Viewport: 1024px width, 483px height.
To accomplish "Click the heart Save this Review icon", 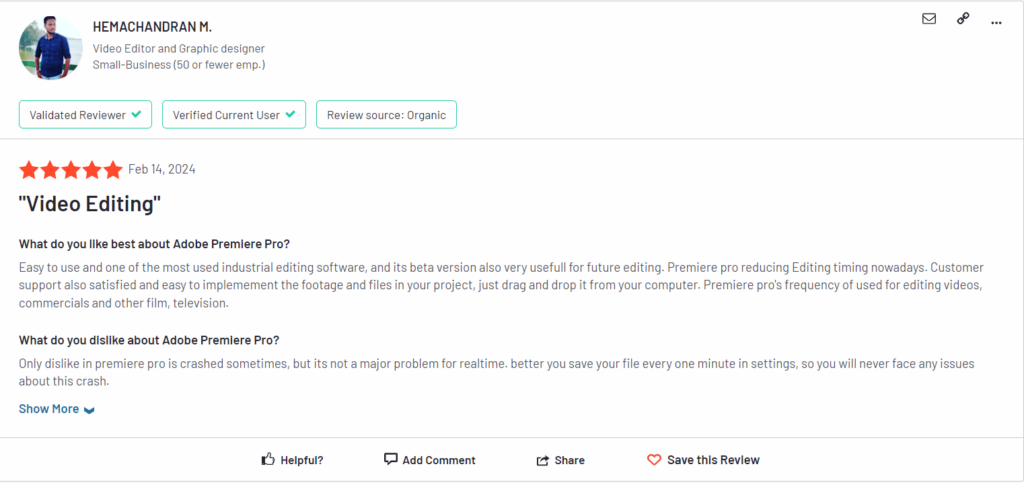I will coord(654,460).
